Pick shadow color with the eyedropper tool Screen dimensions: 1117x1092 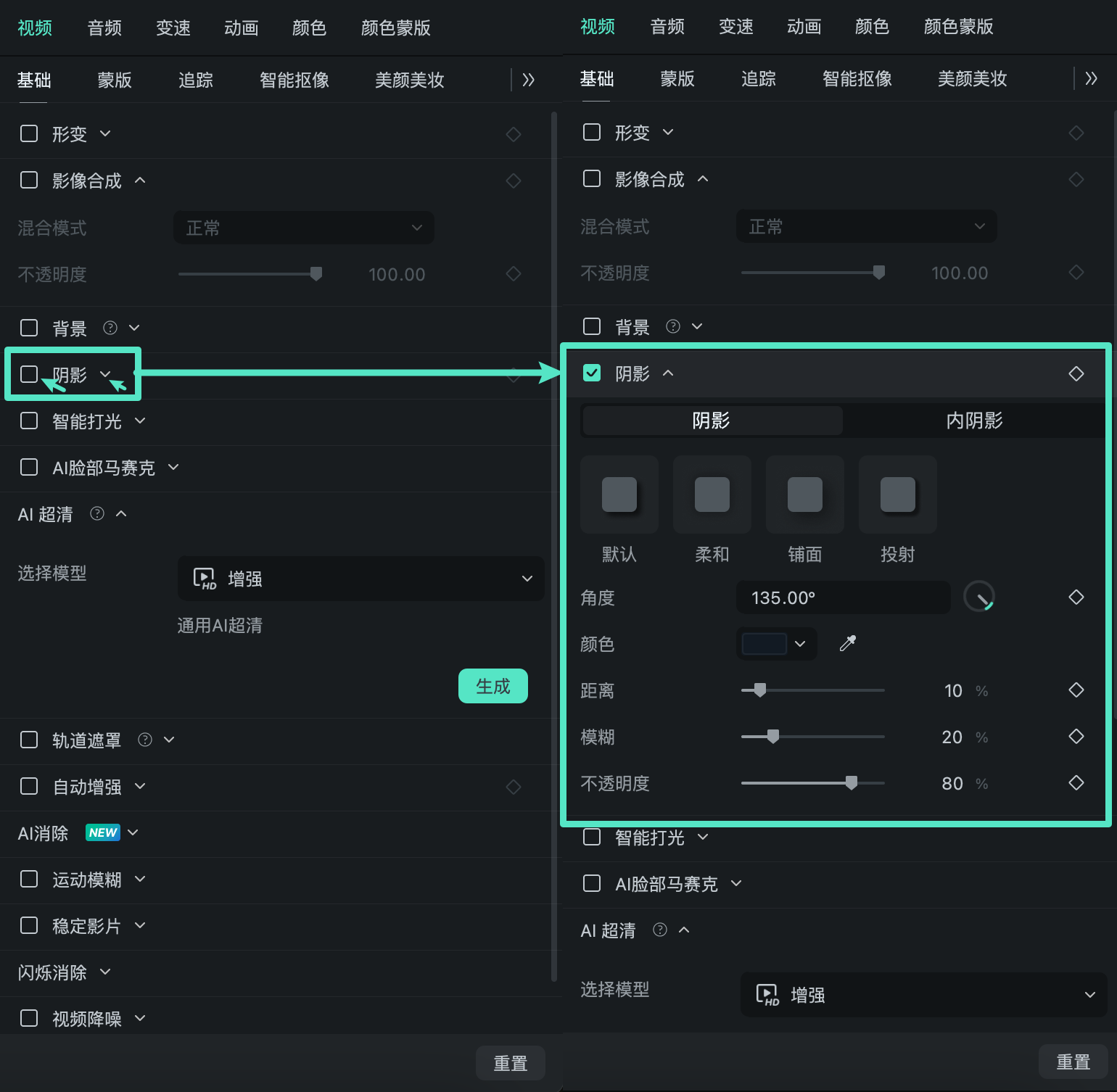(x=848, y=643)
